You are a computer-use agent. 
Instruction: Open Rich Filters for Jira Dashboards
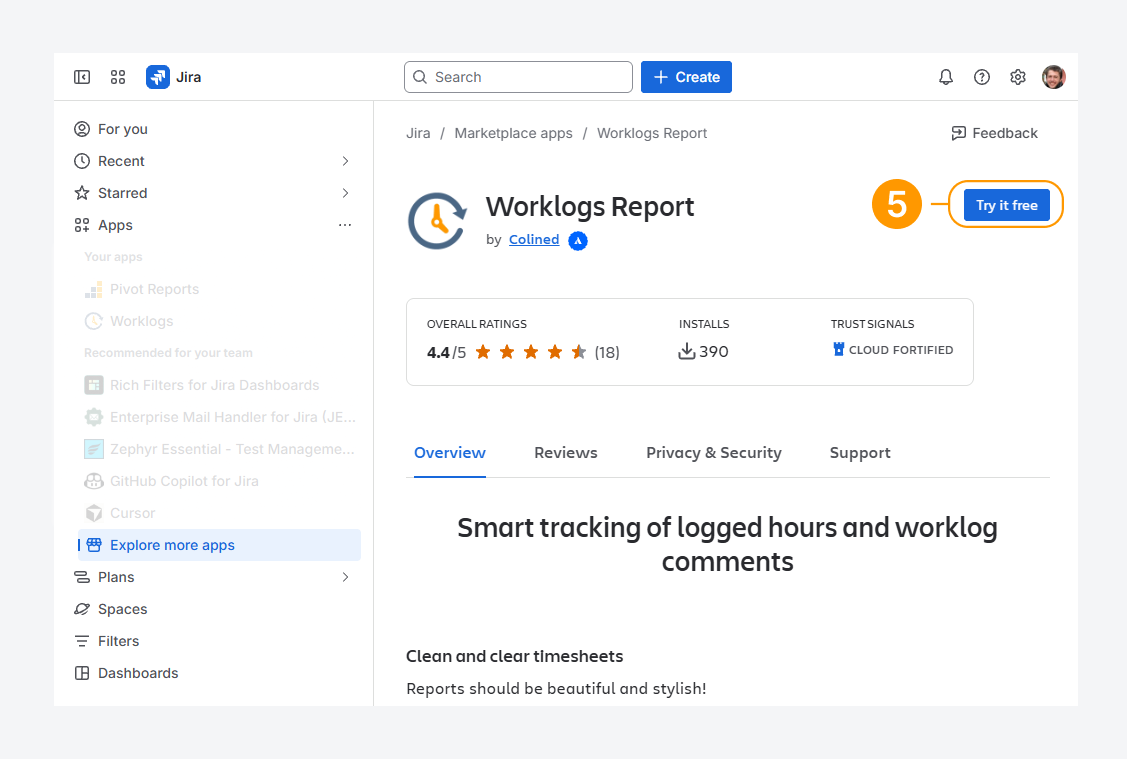click(219, 385)
